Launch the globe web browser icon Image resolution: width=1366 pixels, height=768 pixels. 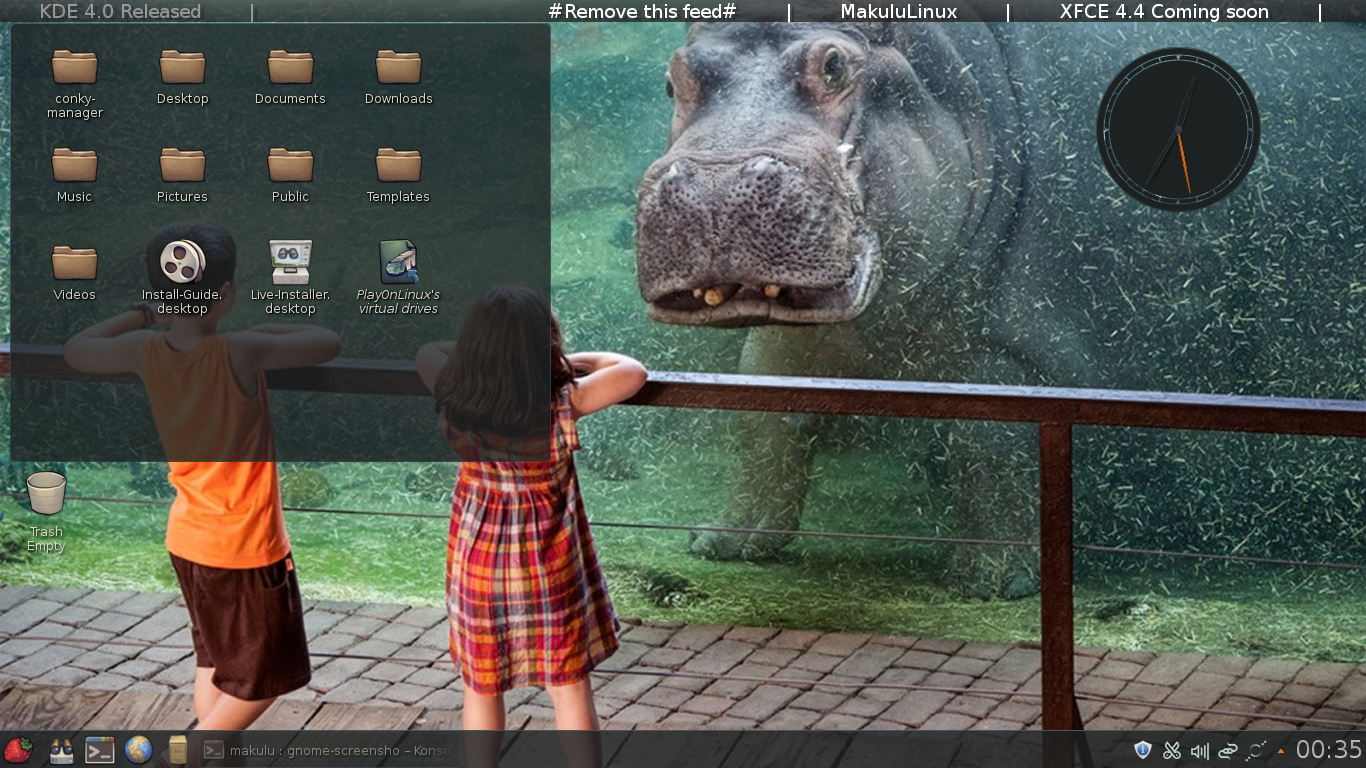(x=138, y=750)
